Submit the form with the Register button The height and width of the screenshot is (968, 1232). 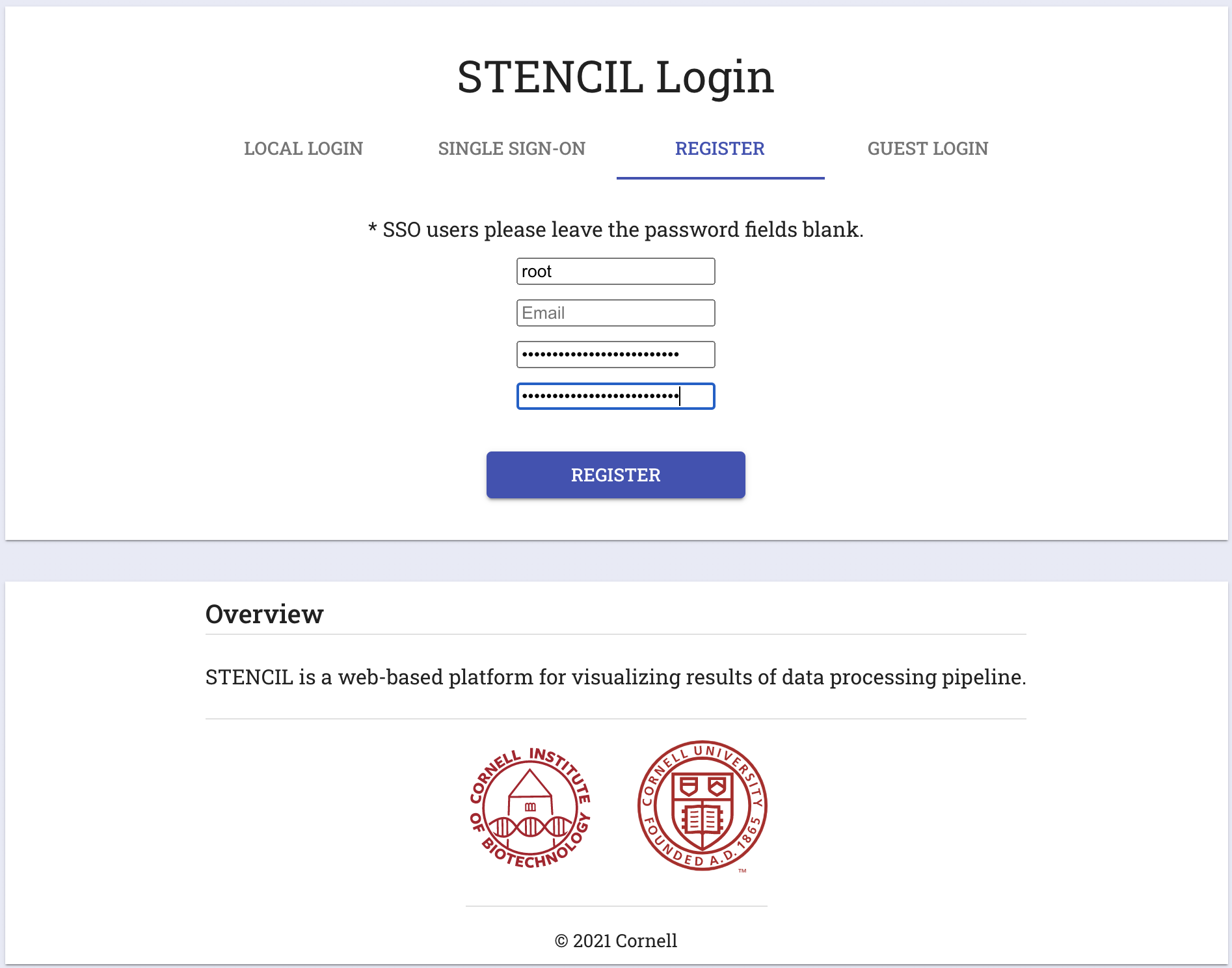click(x=616, y=475)
